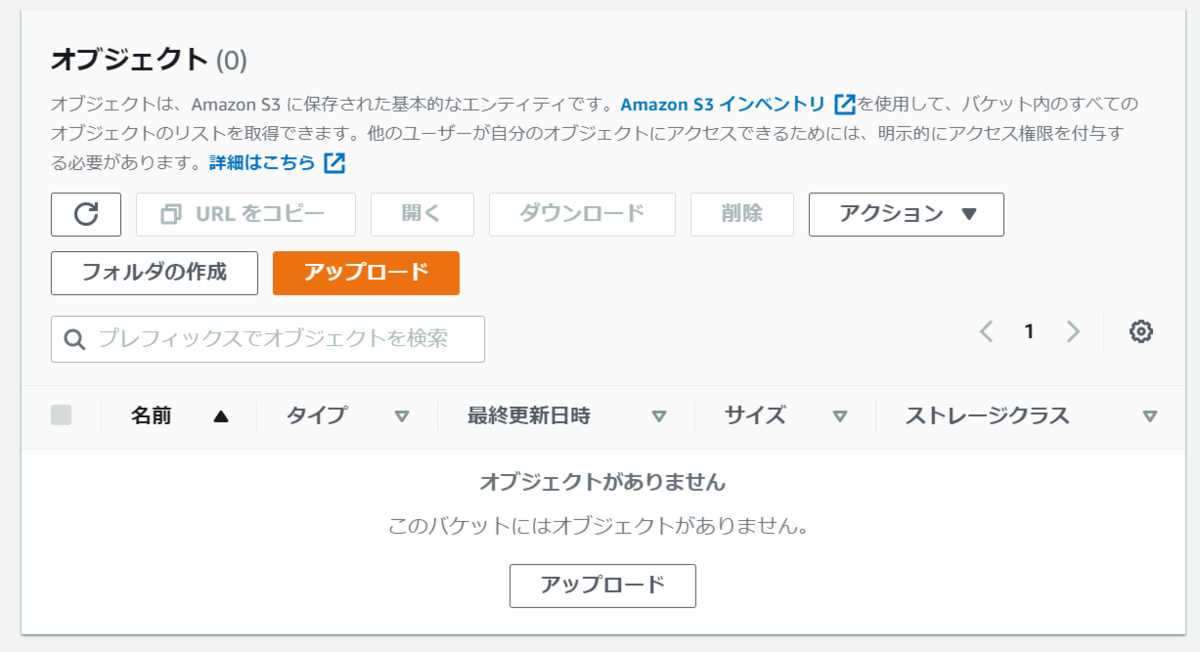Screen dimensions: 1200x652
Task: Sort objects by 名前 using its sort arrow
Action: [x=218, y=415]
